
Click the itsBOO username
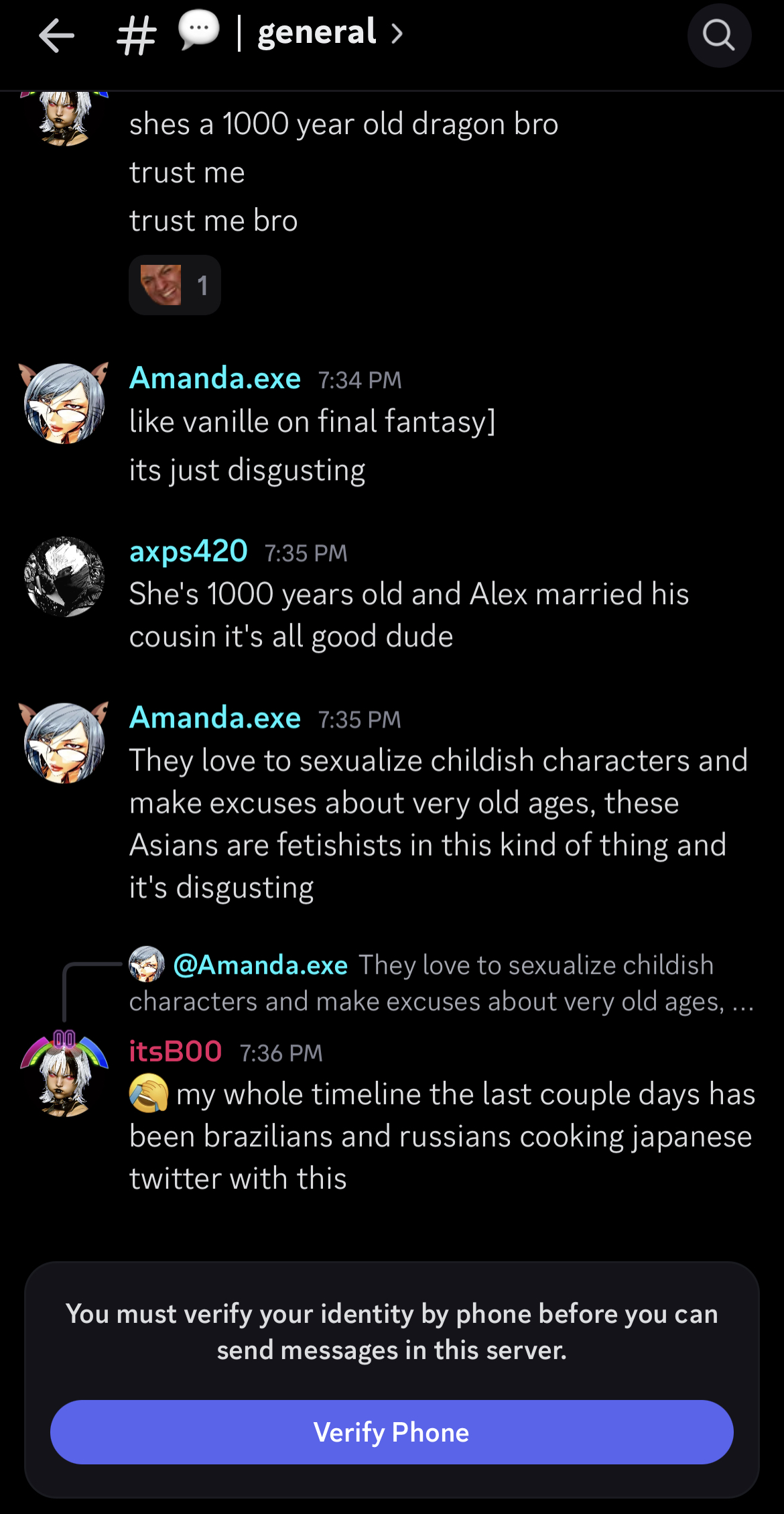click(x=176, y=1051)
